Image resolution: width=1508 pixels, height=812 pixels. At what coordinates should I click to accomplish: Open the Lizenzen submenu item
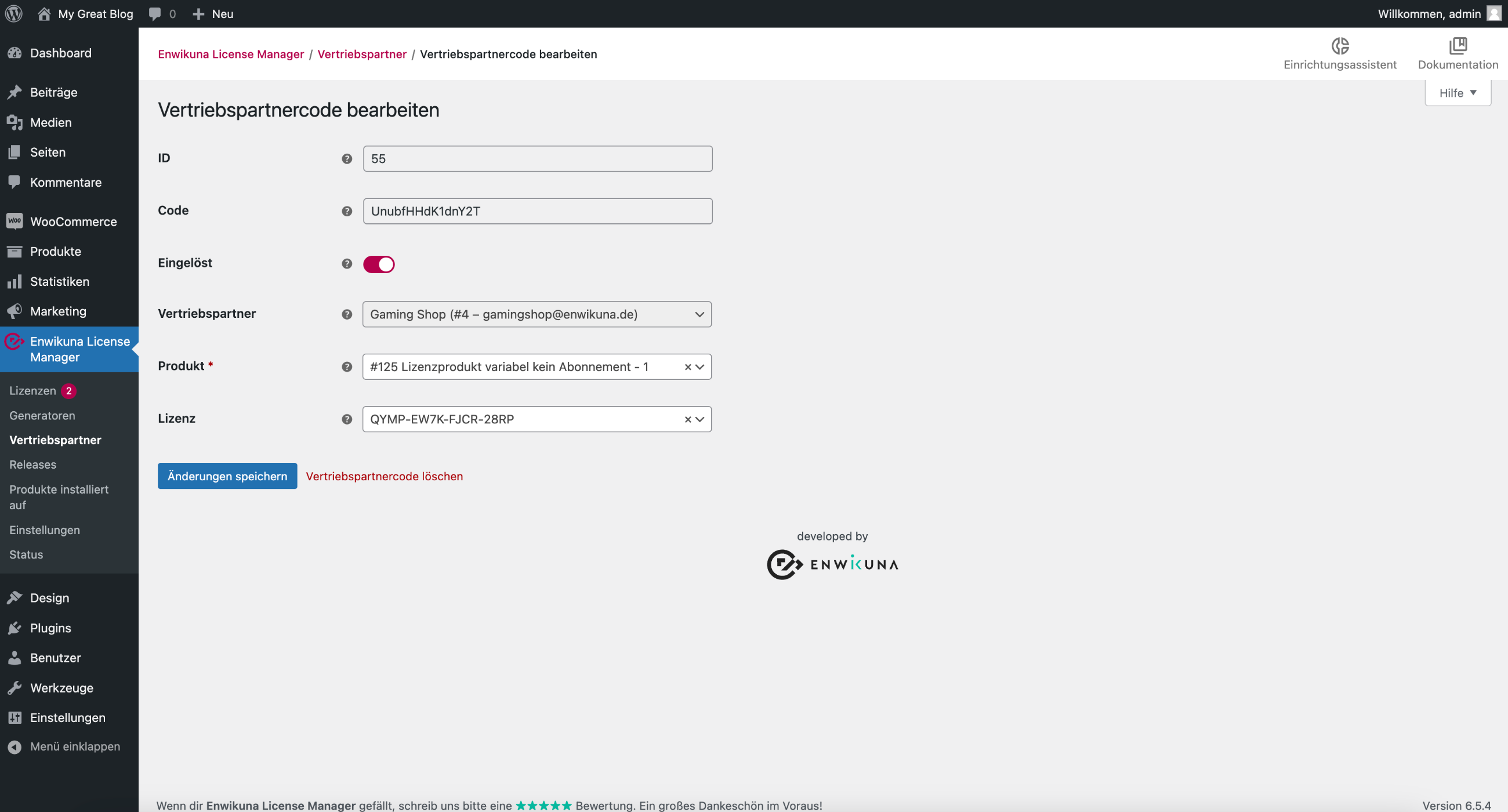[33, 390]
